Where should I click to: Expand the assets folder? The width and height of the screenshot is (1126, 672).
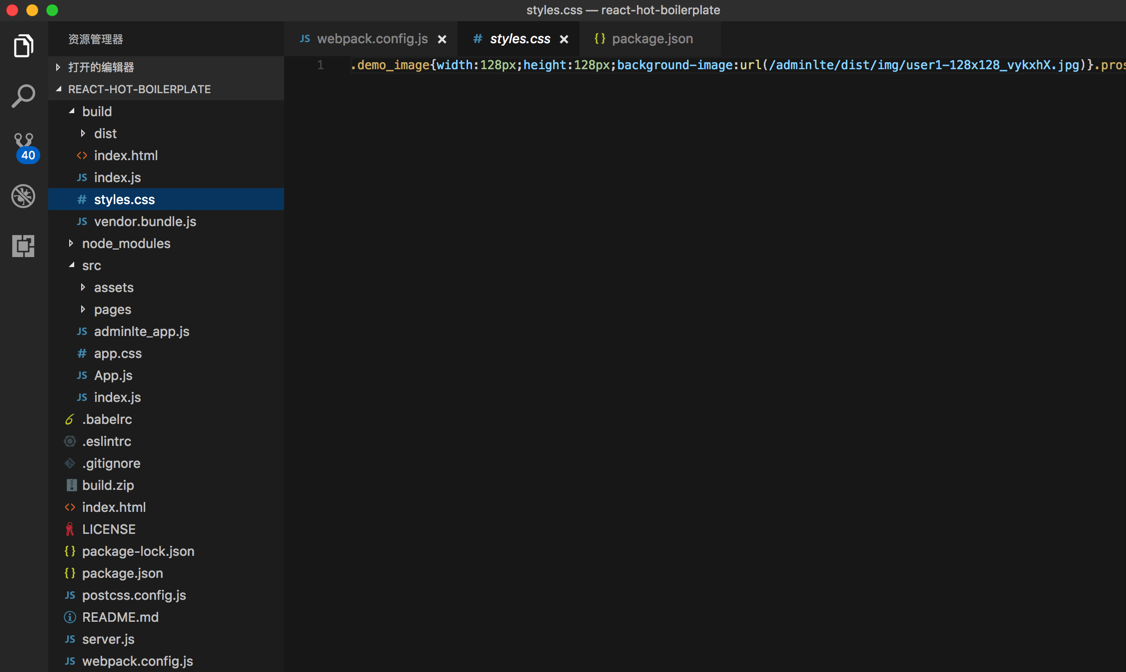pos(166,287)
